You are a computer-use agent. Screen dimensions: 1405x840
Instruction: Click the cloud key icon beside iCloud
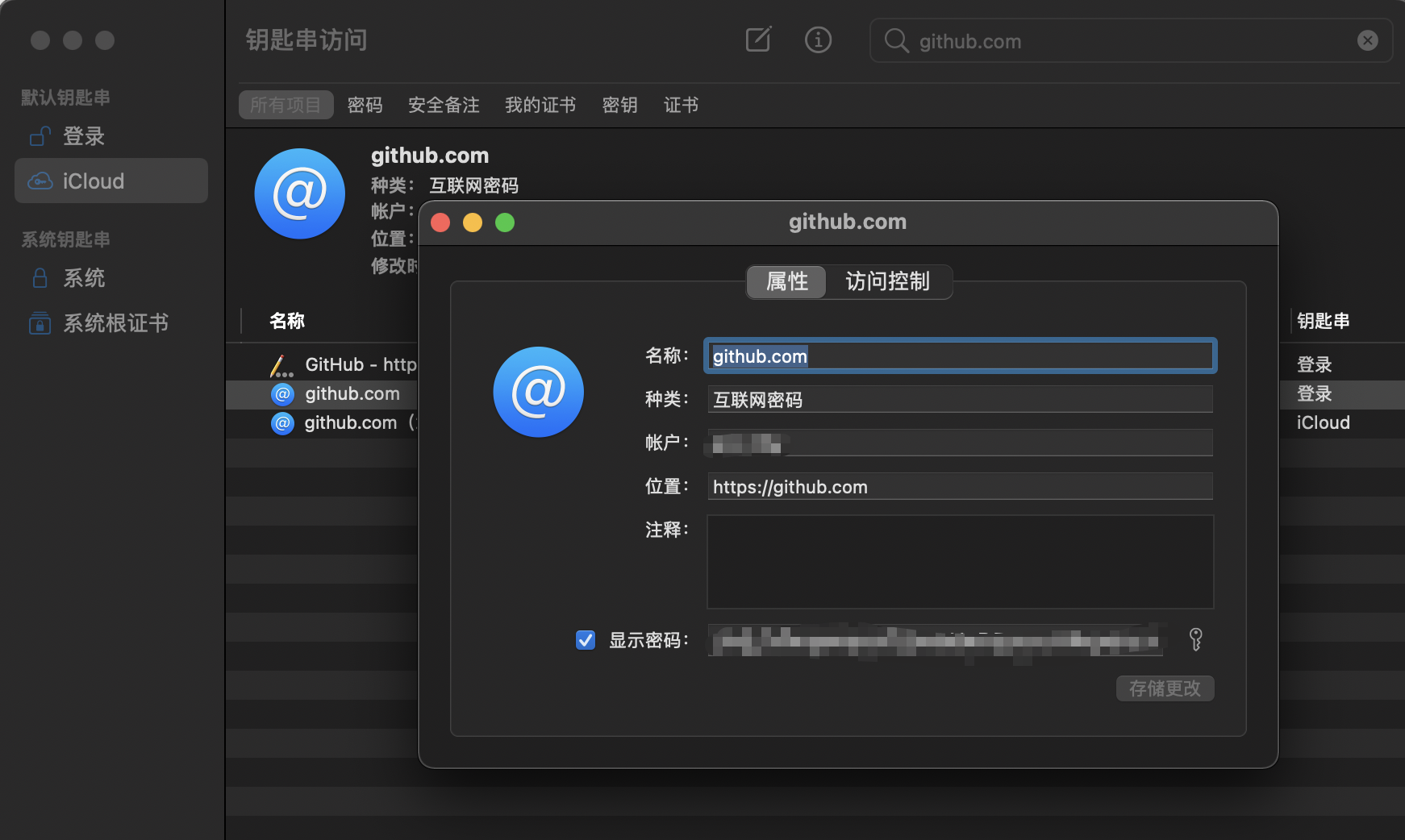(40, 181)
